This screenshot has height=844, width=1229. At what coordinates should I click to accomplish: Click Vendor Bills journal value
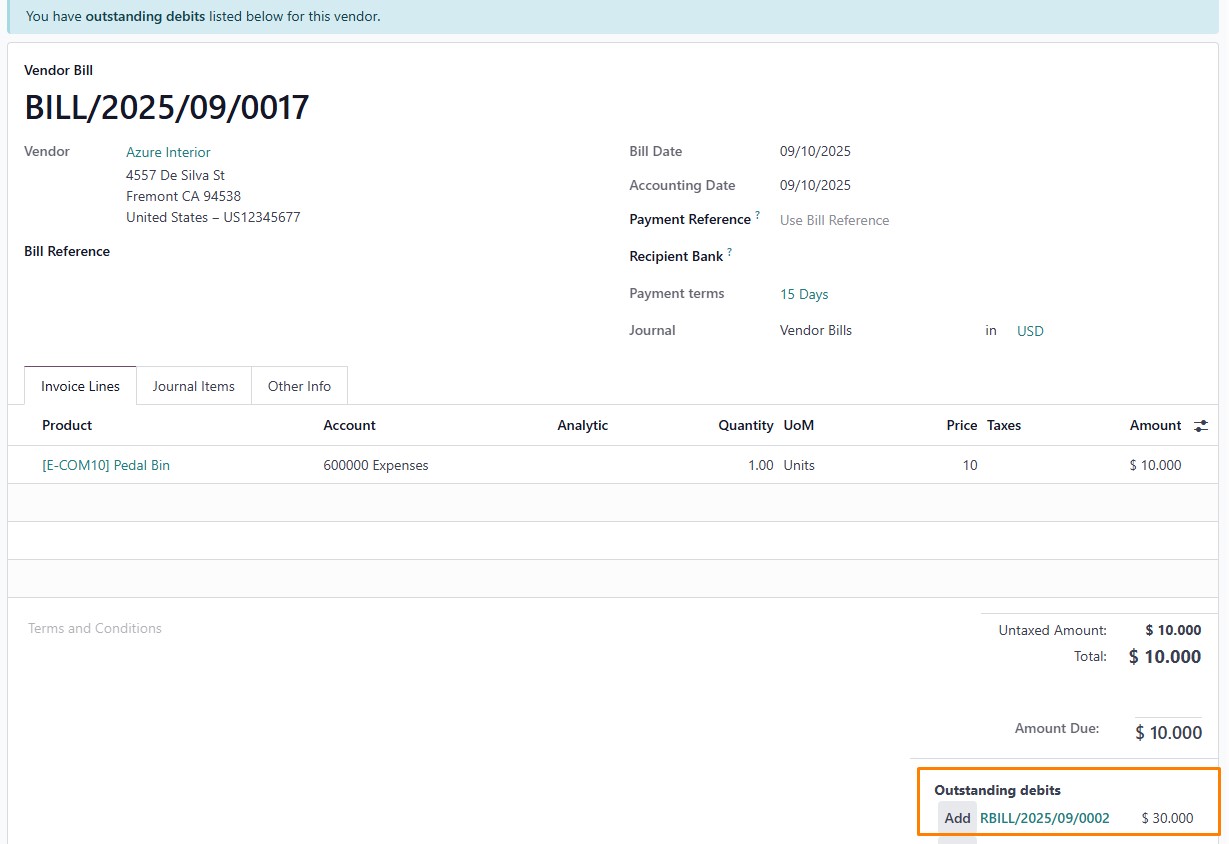tap(816, 330)
